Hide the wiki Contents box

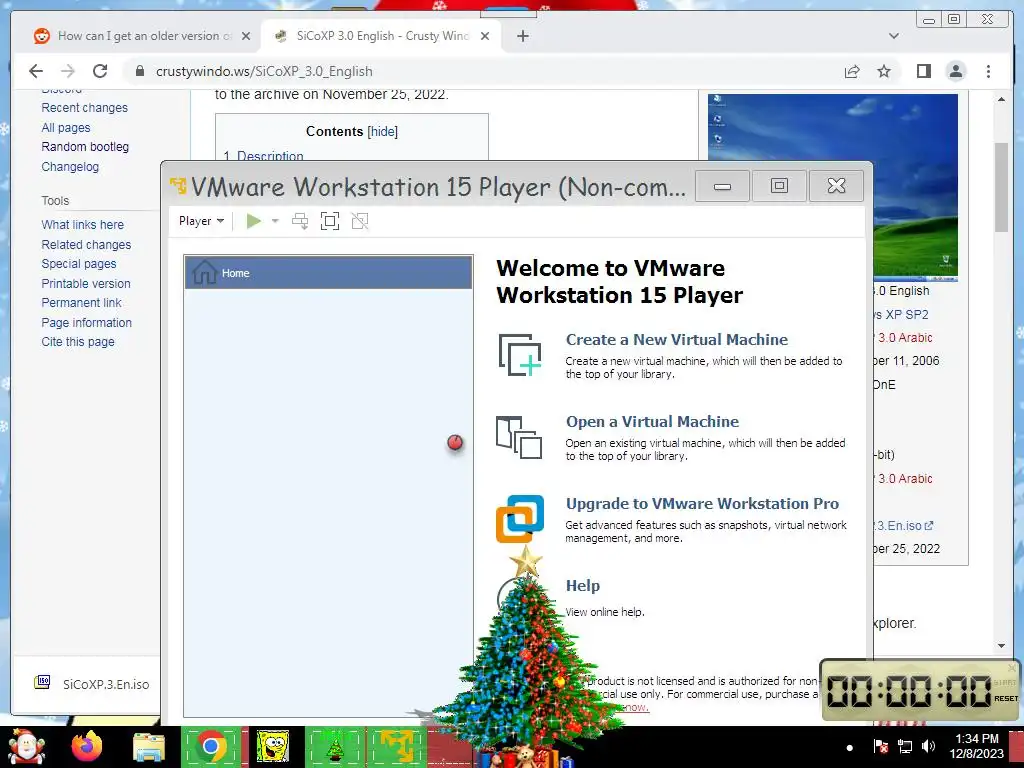(383, 131)
